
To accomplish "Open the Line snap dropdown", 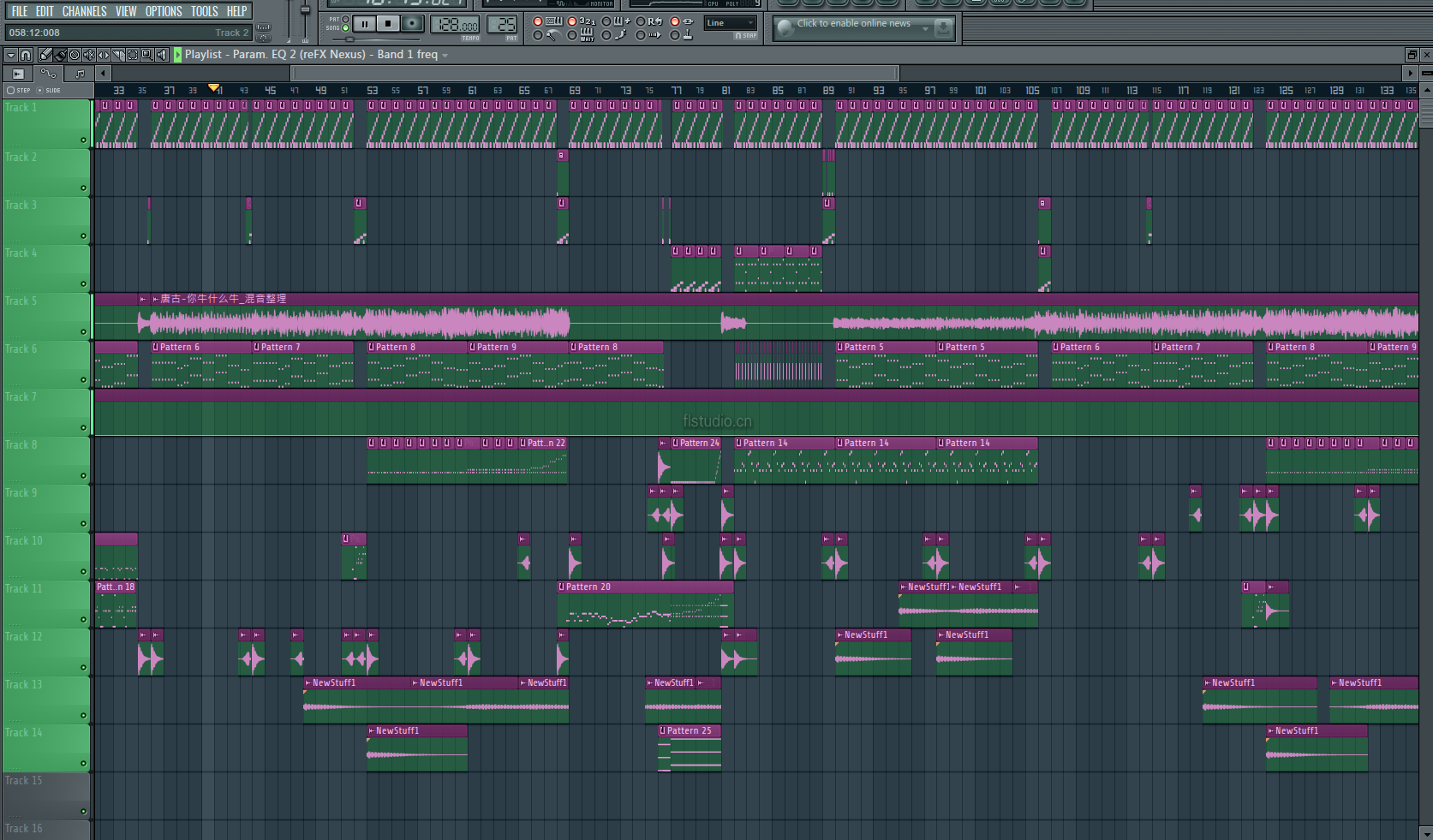I will [x=731, y=23].
